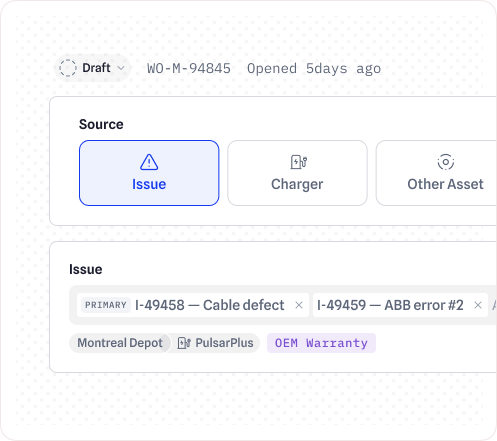Remove the I-49459 ABB error #2 chip
497x441 pixels.
pyautogui.click(x=478, y=305)
